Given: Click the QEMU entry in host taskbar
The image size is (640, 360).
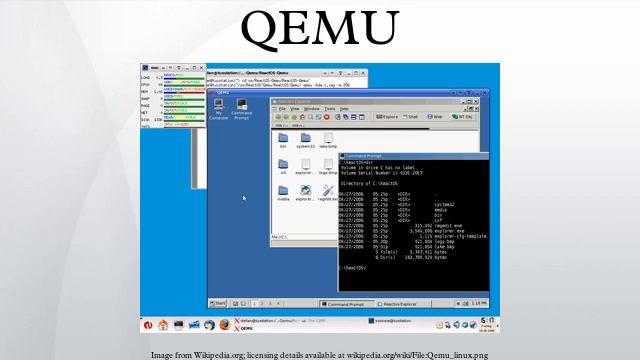Looking at the screenshot, I should click(243, 329).
